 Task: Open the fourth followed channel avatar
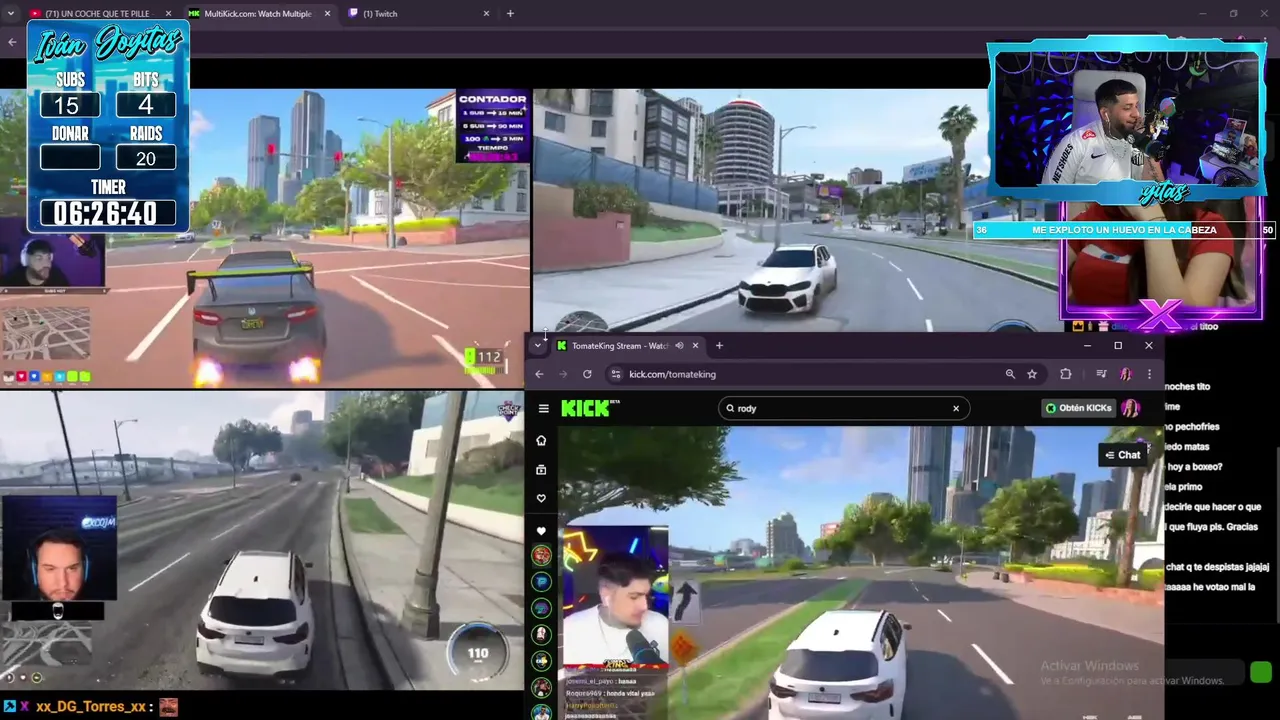(x=541, y=634)
